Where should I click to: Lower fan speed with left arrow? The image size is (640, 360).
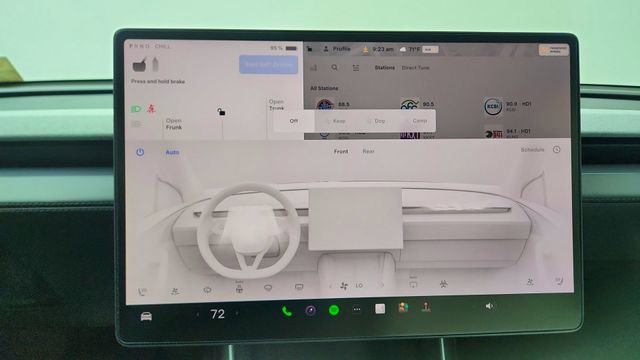click(330, 286)
